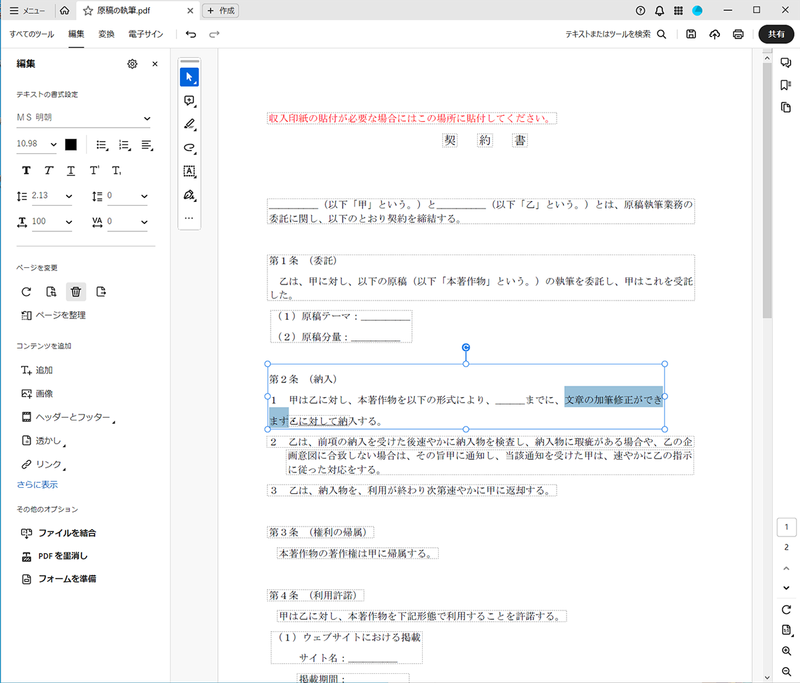
Task: Open the page display options icon
Action: point(787,630)
